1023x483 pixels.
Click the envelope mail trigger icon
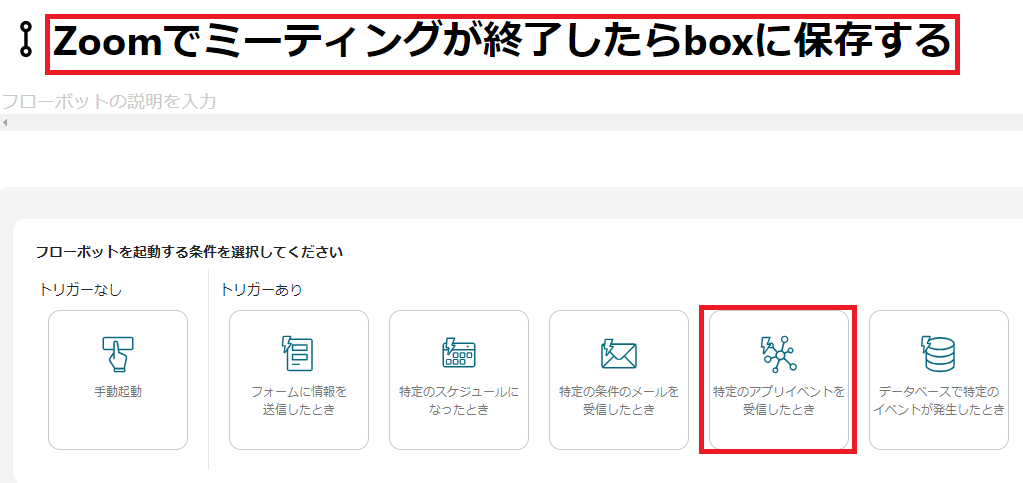tap(618, 354)
